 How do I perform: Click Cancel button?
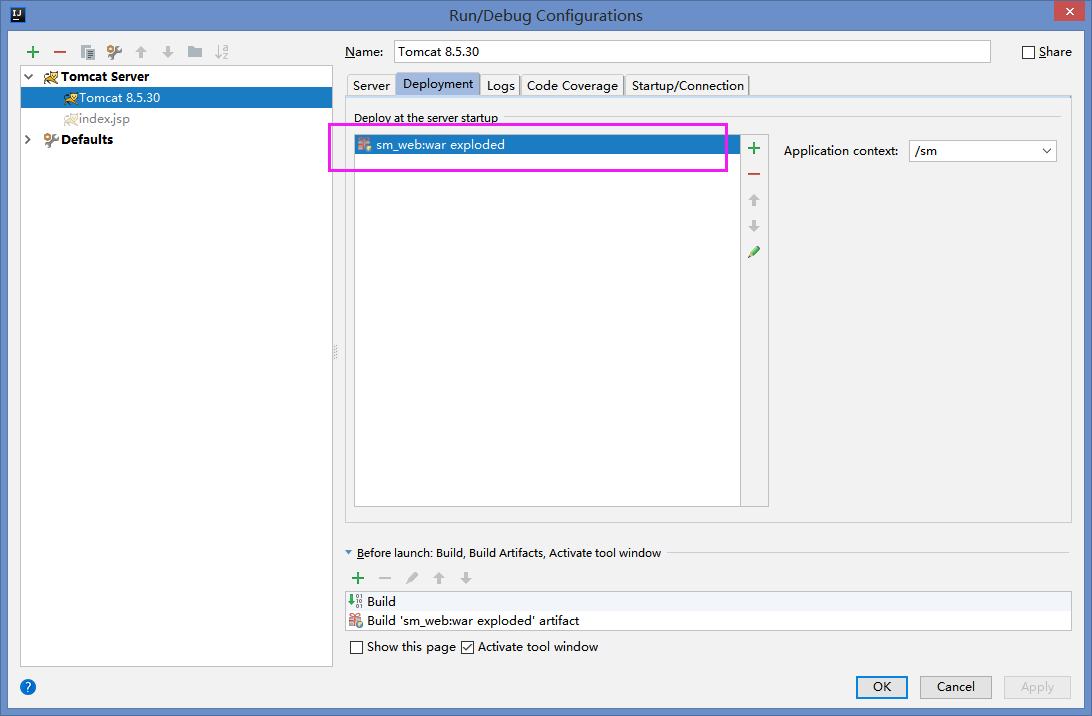click(x=956, y=687)
